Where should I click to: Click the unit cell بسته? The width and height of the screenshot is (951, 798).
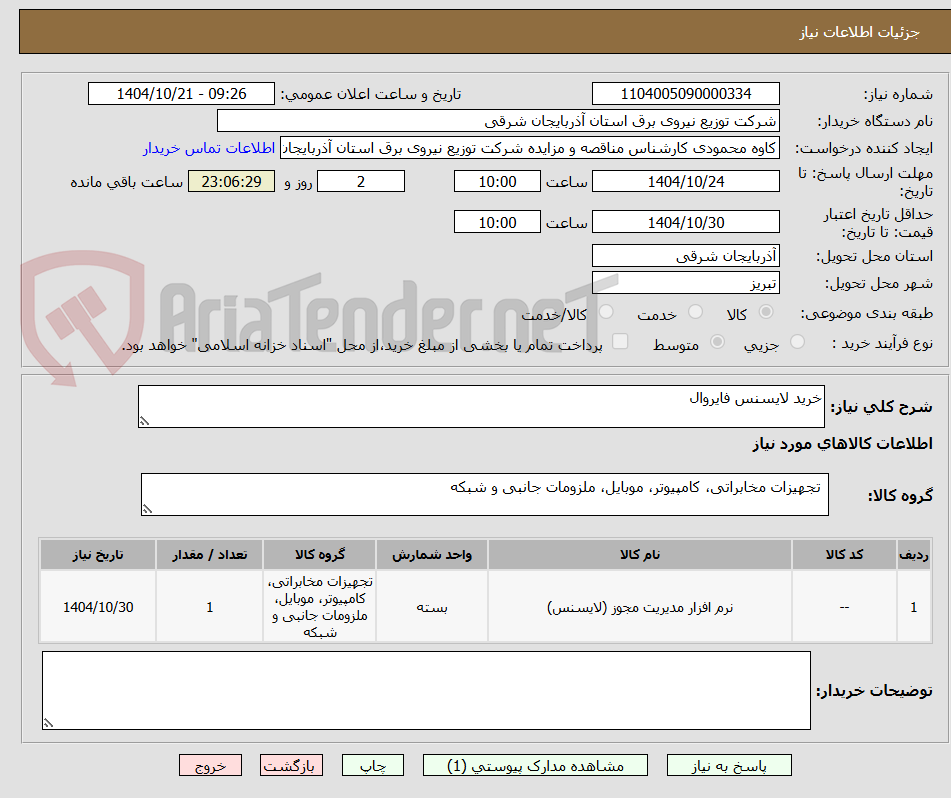pos(432,607)
